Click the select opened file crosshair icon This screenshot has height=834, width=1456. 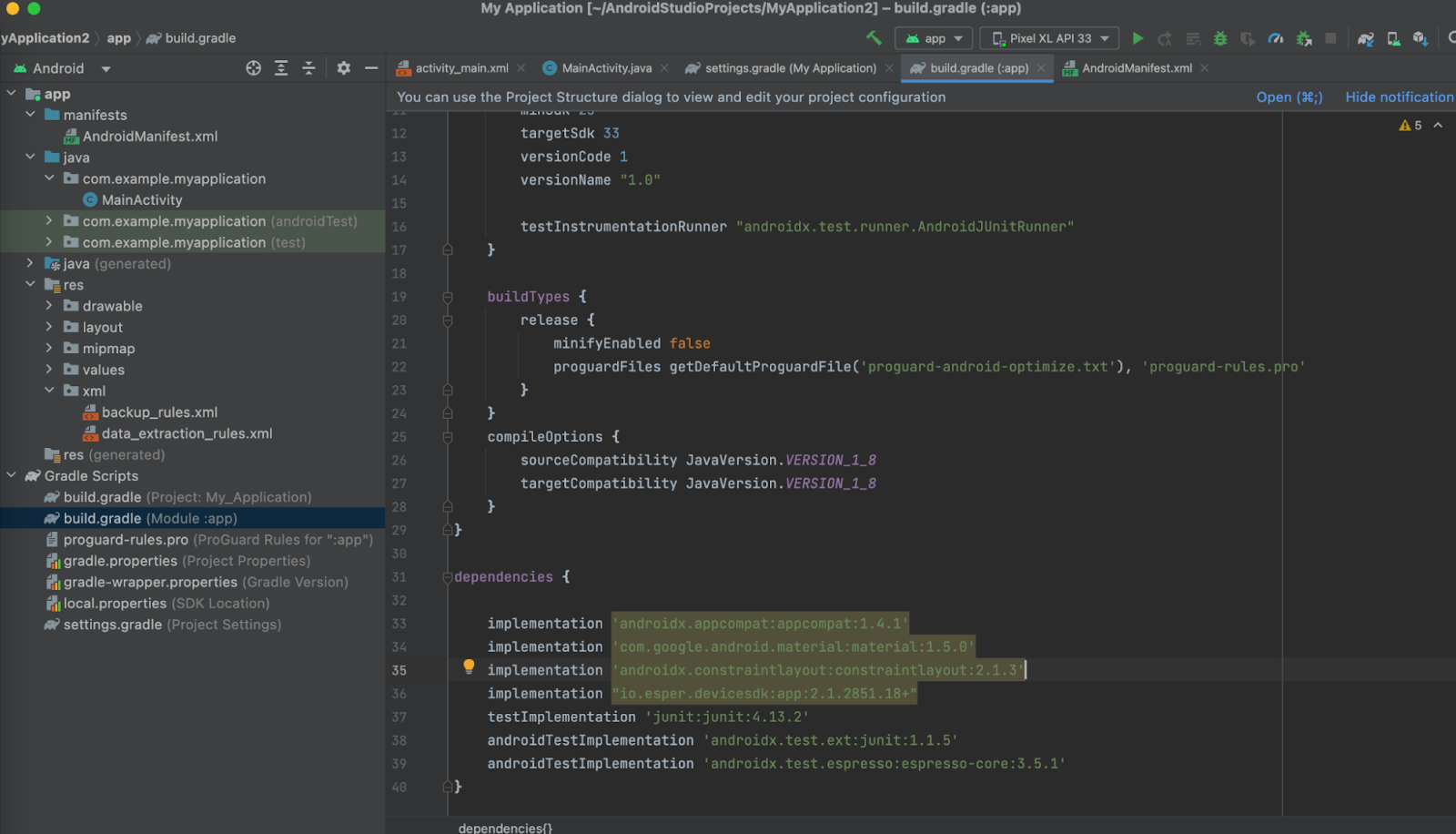254,68
